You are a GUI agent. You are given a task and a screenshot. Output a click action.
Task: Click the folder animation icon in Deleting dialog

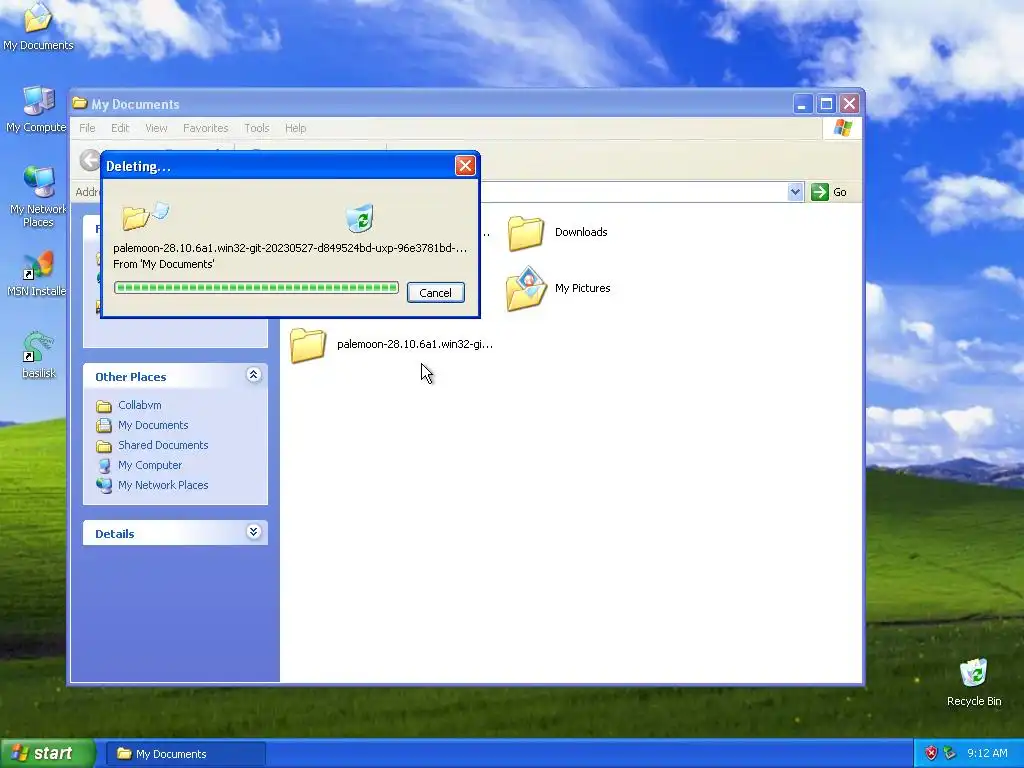tap(145, 215)
